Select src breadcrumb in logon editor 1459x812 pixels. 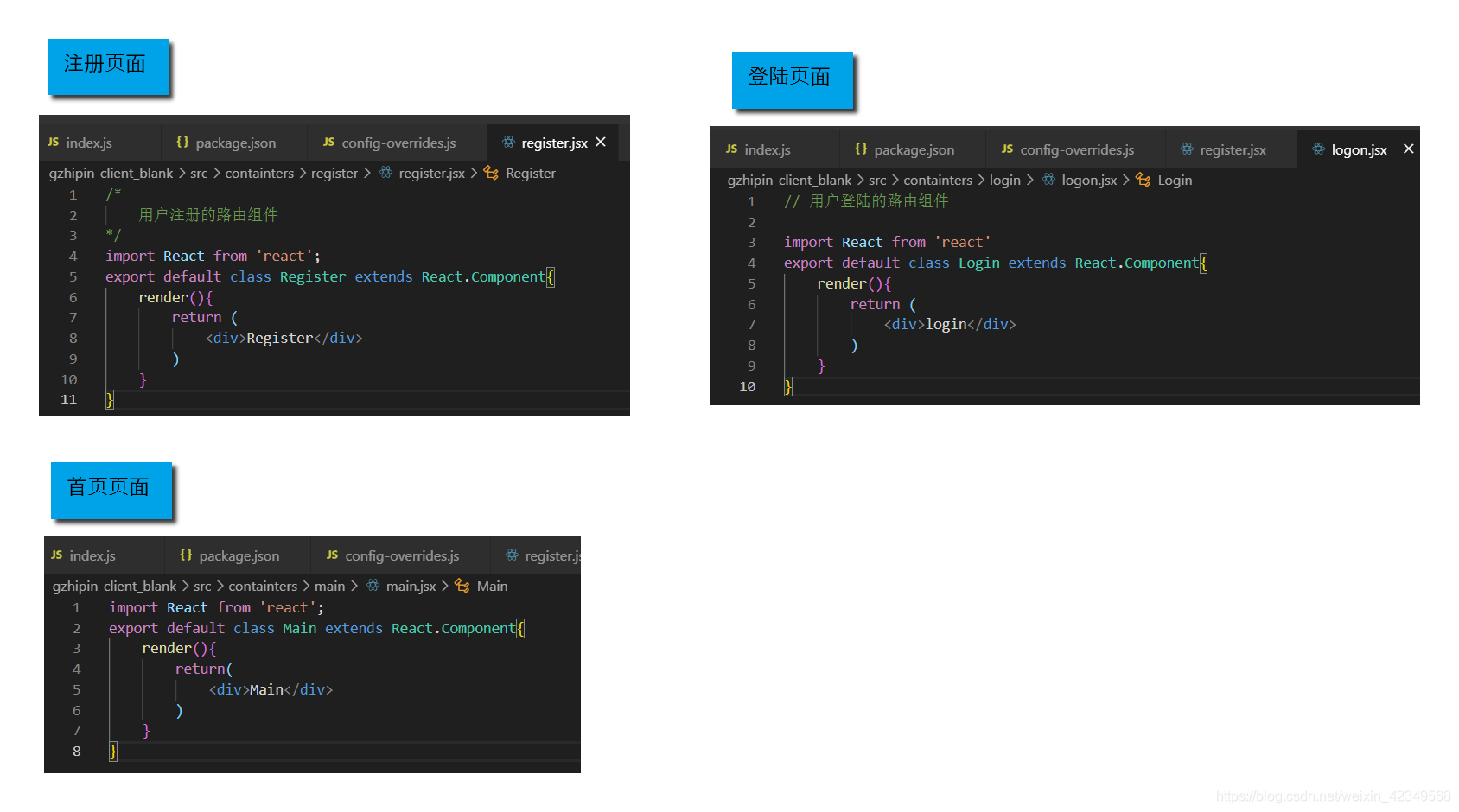tap(877, 181)
